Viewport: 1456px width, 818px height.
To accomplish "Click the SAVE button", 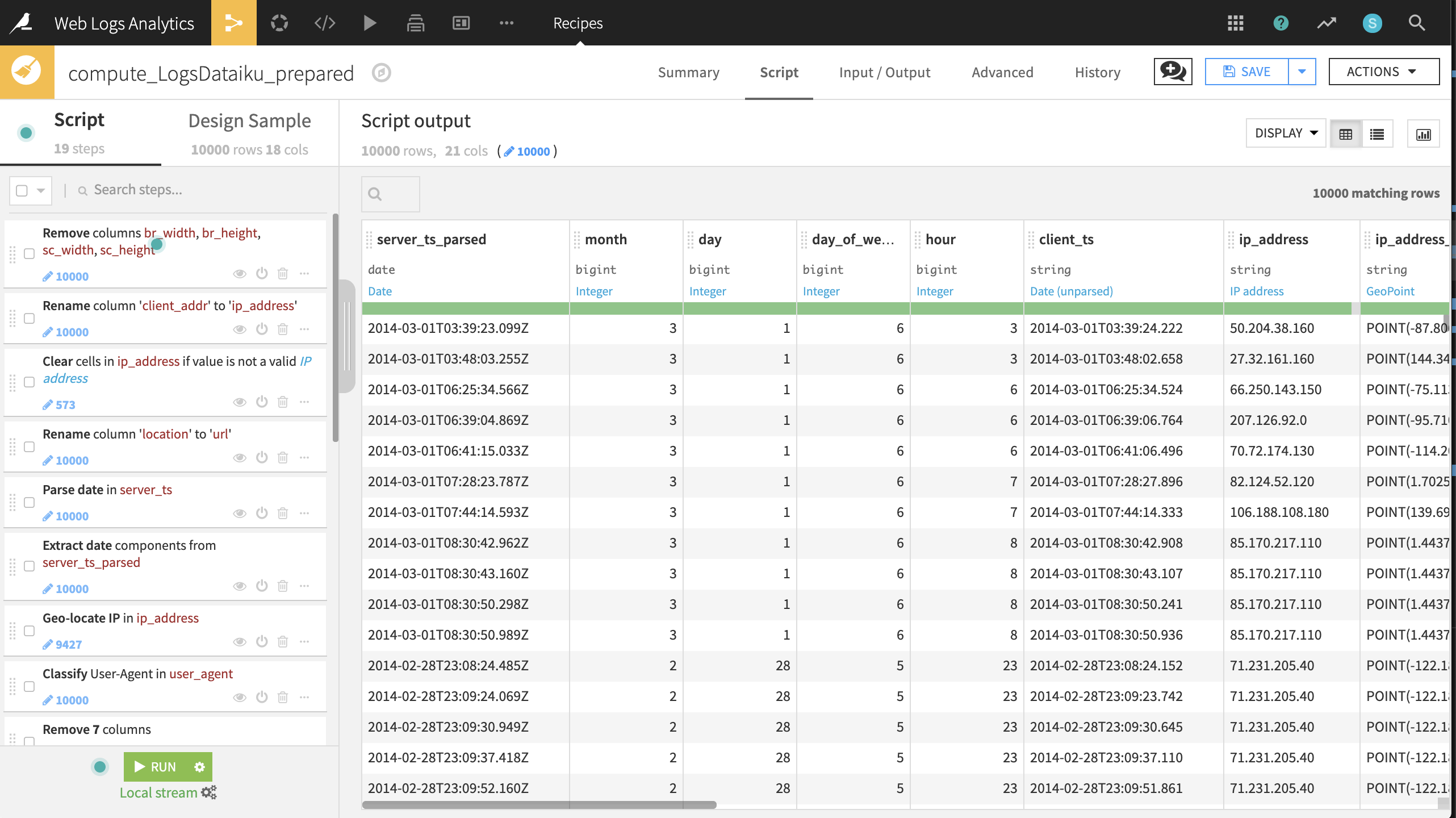I will 1247,72.
